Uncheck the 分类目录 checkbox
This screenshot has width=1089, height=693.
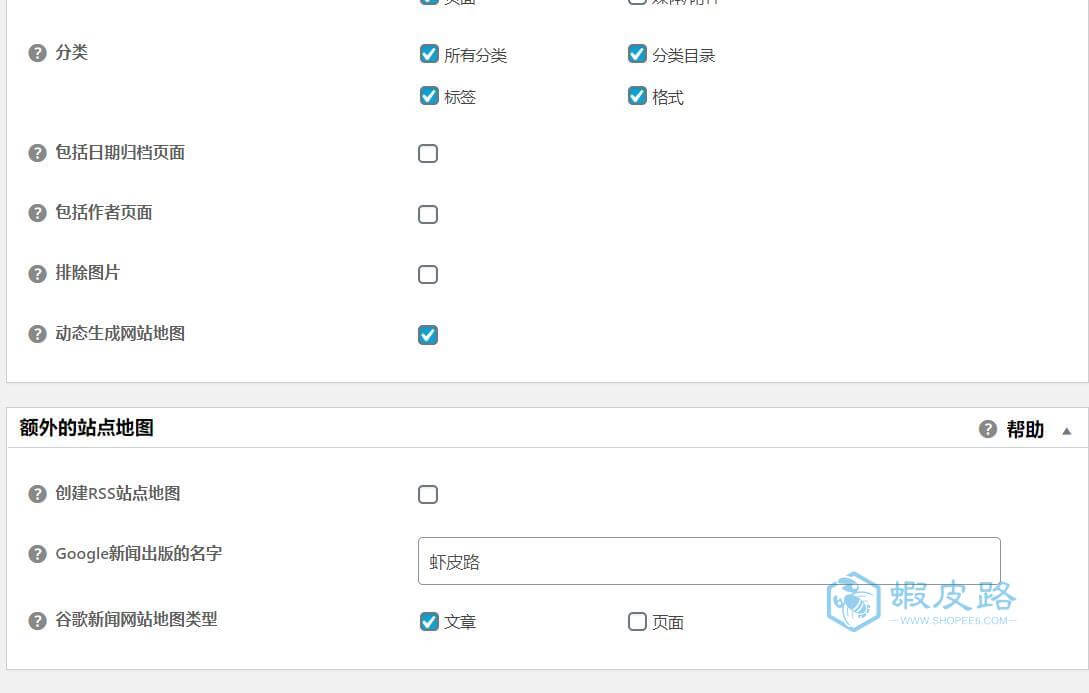[637, 54]
